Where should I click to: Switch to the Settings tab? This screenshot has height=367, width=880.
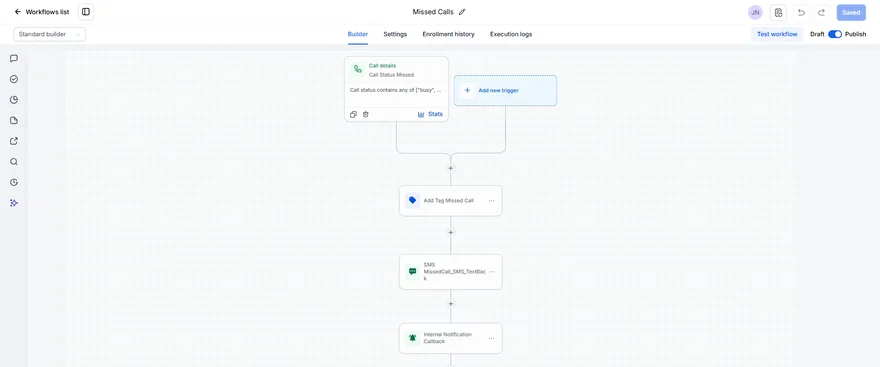395,34
